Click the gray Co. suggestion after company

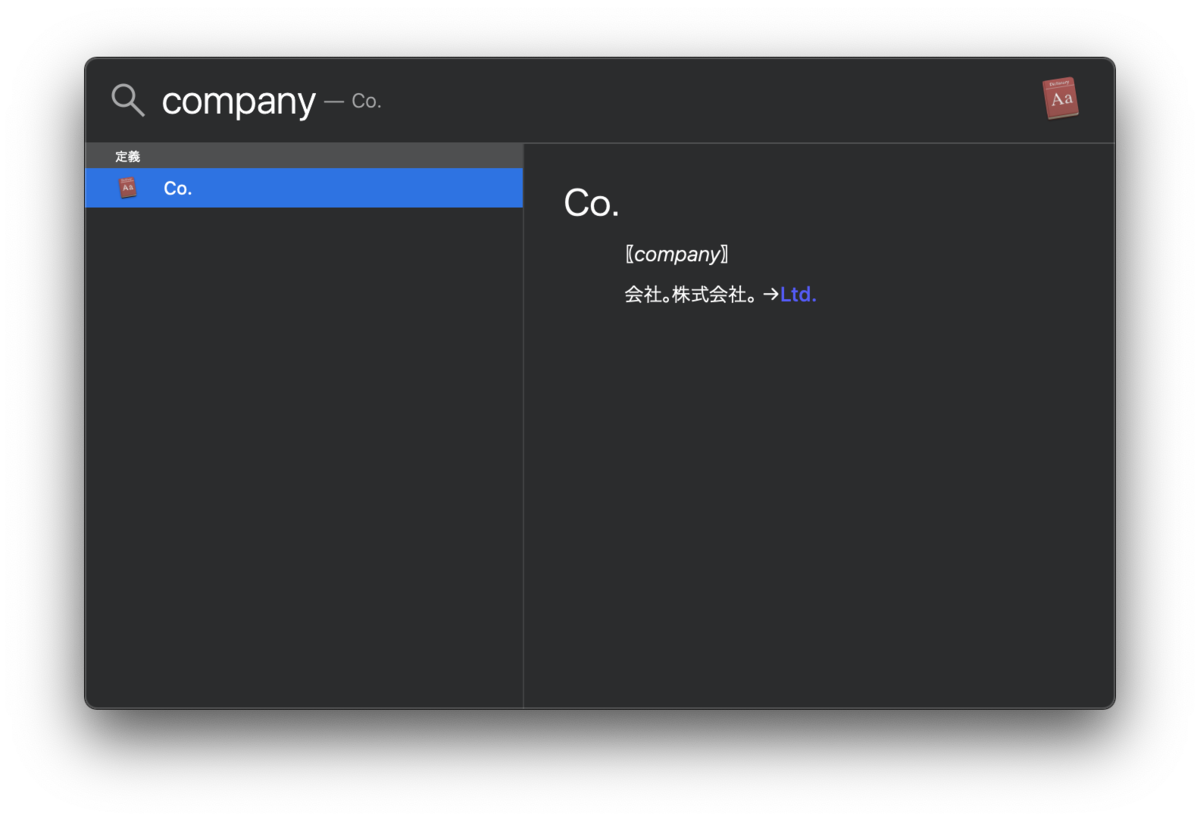click(x=366, y=101)
